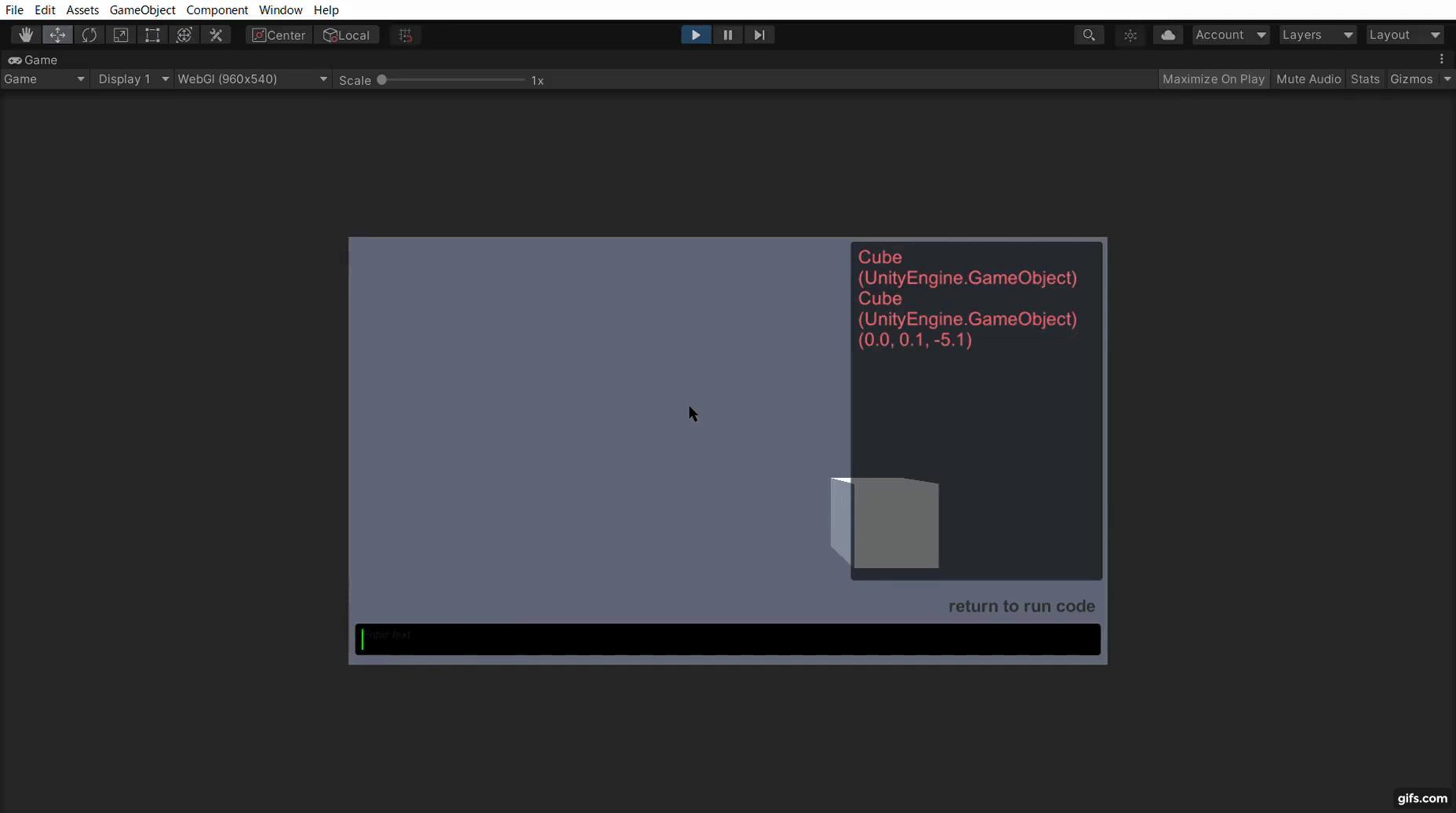This screenshot has width=1456, height=813.
Task: Show the Stats overlay
Action: [x=1367, y=78]
